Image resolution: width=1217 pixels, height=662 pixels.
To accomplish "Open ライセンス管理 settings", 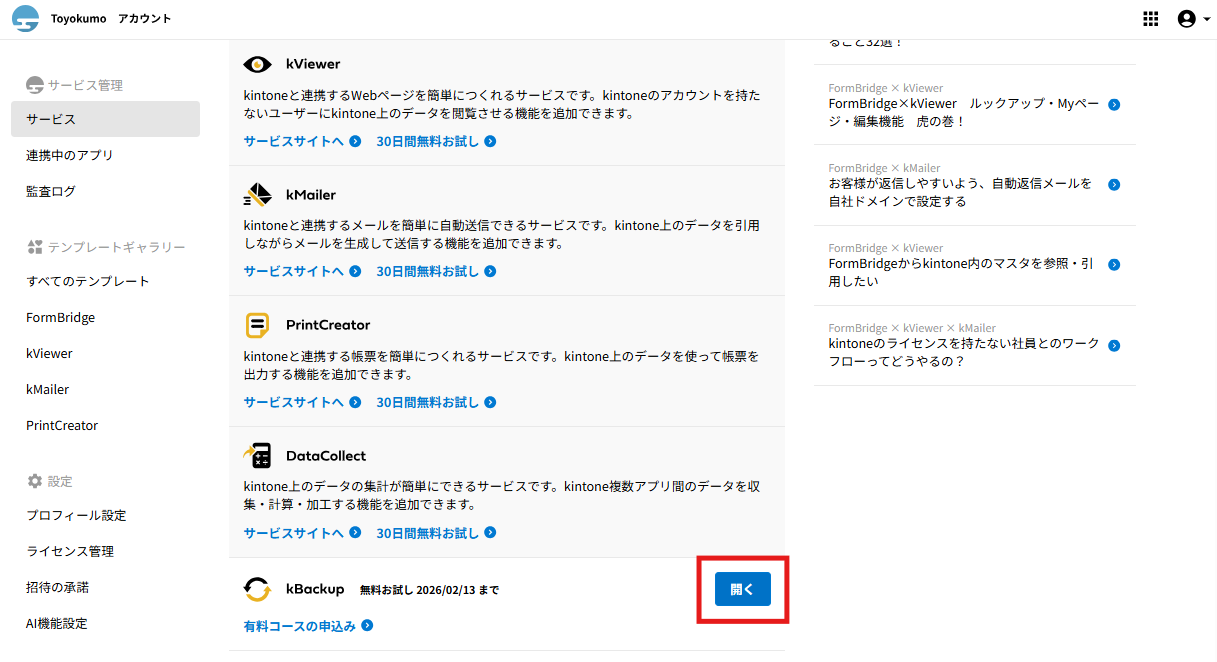I will pos(70,551).
